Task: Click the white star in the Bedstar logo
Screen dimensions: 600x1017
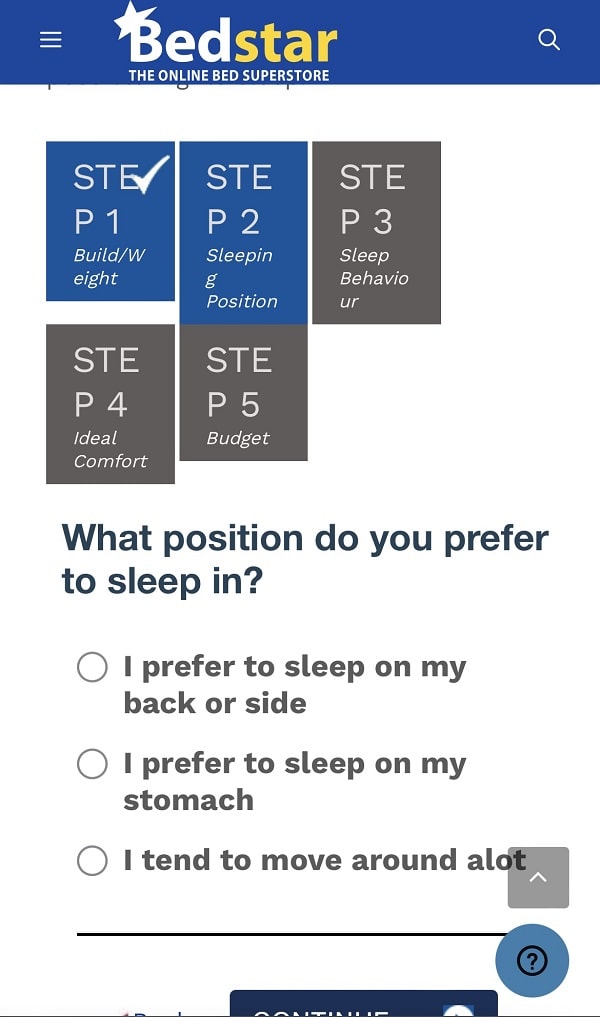Action: [134, 21]
